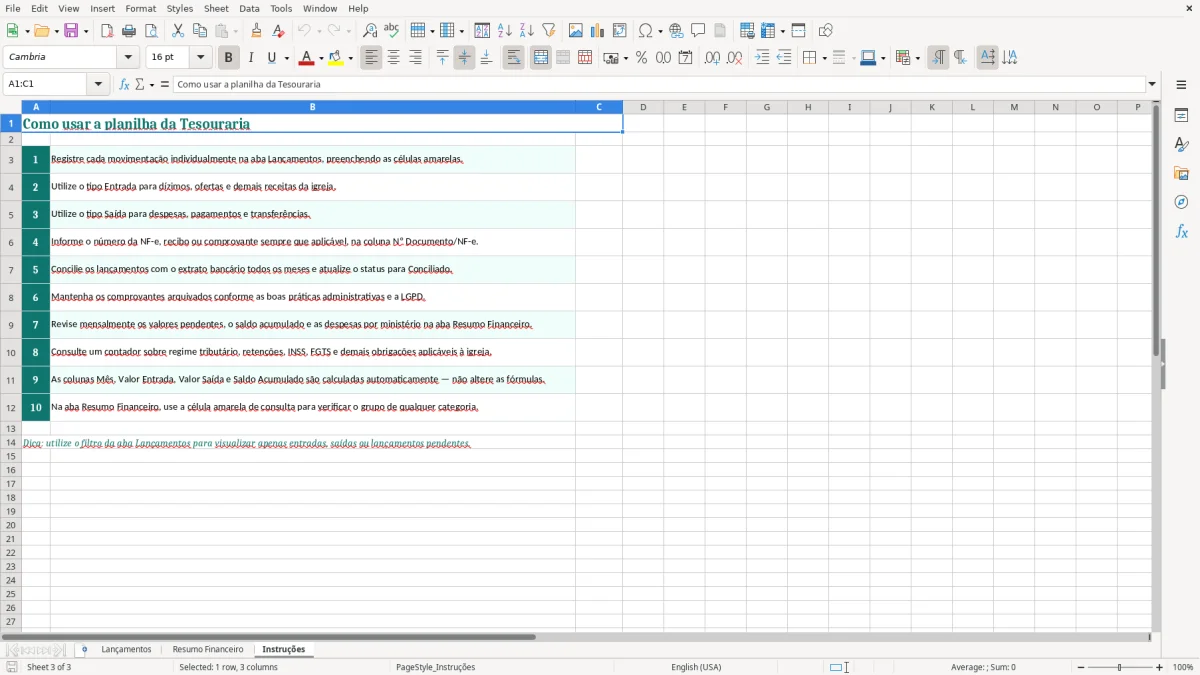Switch to Resumo Financeiro sheet tab
The height and width of the screenshot is (675, 1200).
point(208,649)
